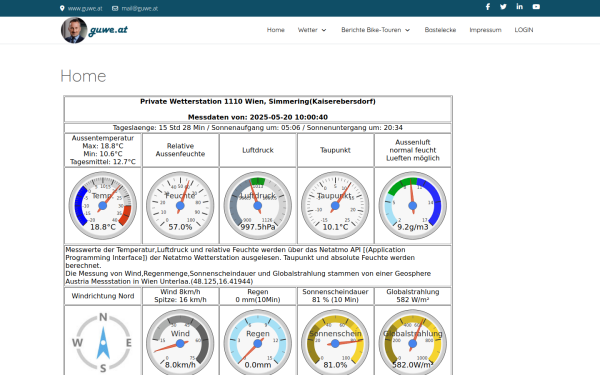Image resolution: width=600 pixels, height=375 pixels.
Task: Open the Wetter menu item
Action: (308, 30)
